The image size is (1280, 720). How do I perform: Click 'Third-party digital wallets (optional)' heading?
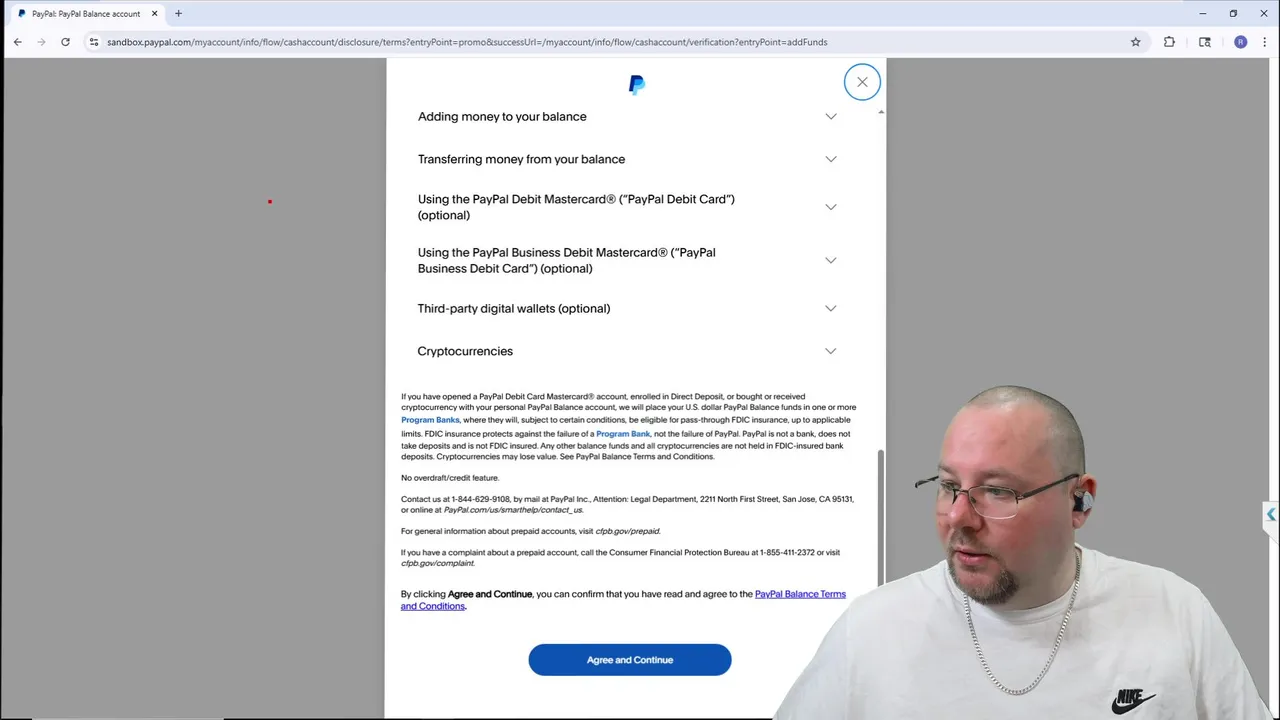pyautogui.click(x=514, y=308)
